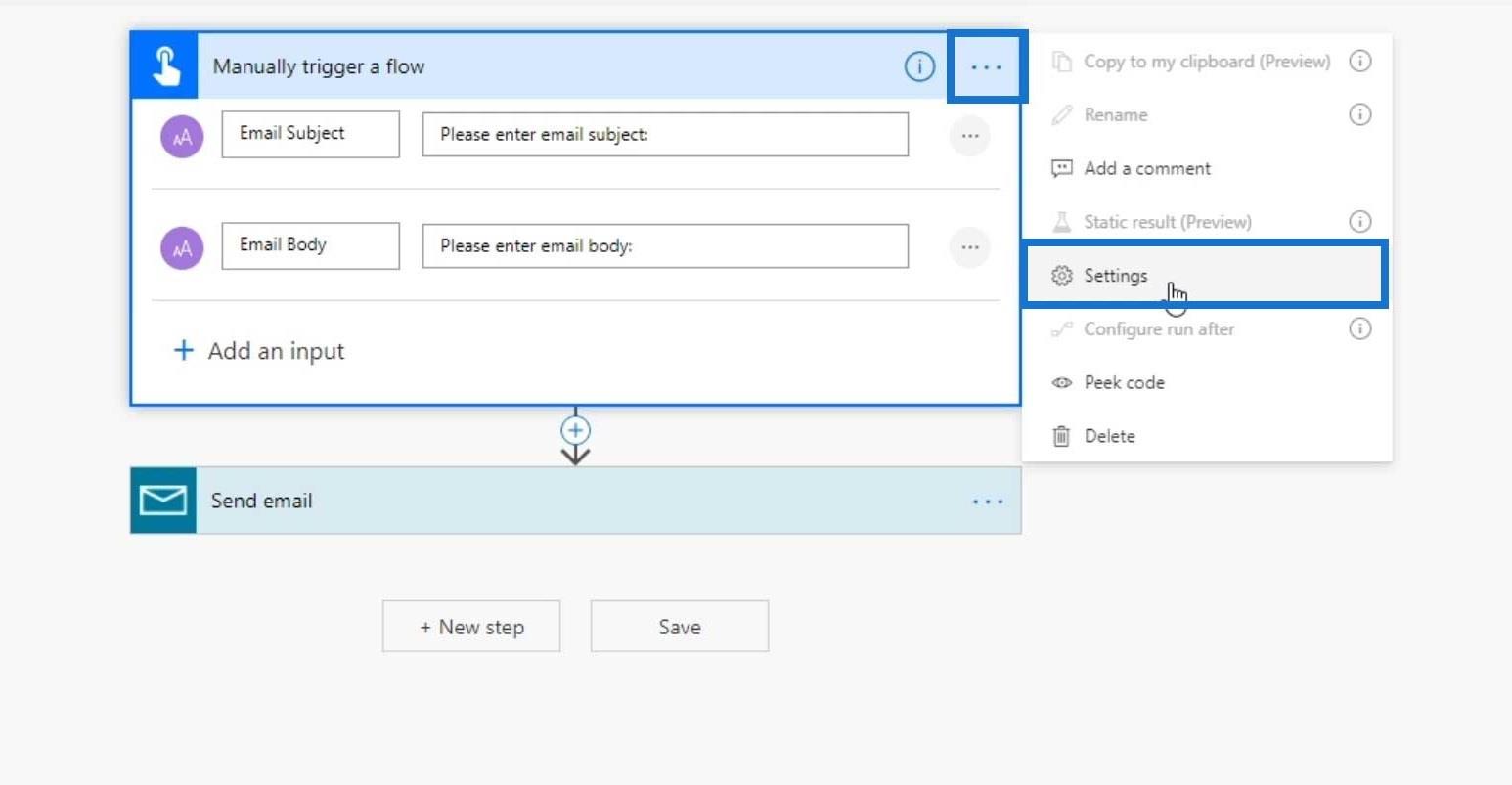Click info icon next to Configure run after

click(x=1360, y=328)
